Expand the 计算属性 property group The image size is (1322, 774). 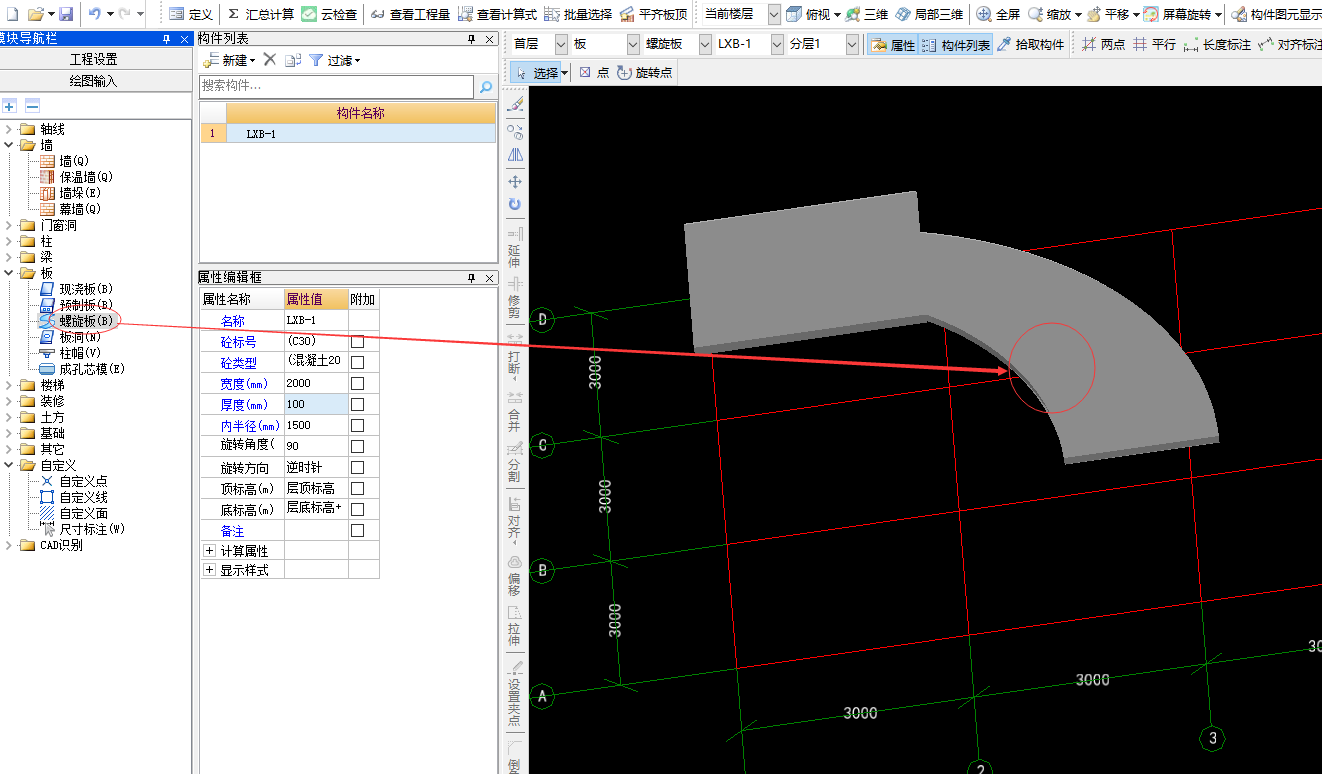point(209,551)
